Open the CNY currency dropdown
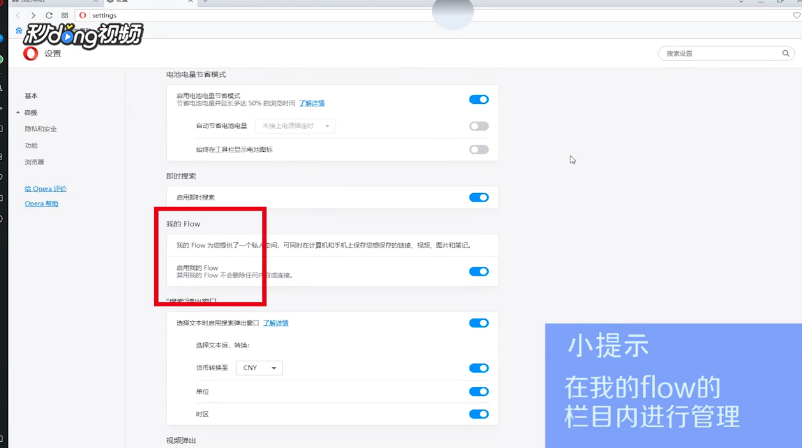 259,368
